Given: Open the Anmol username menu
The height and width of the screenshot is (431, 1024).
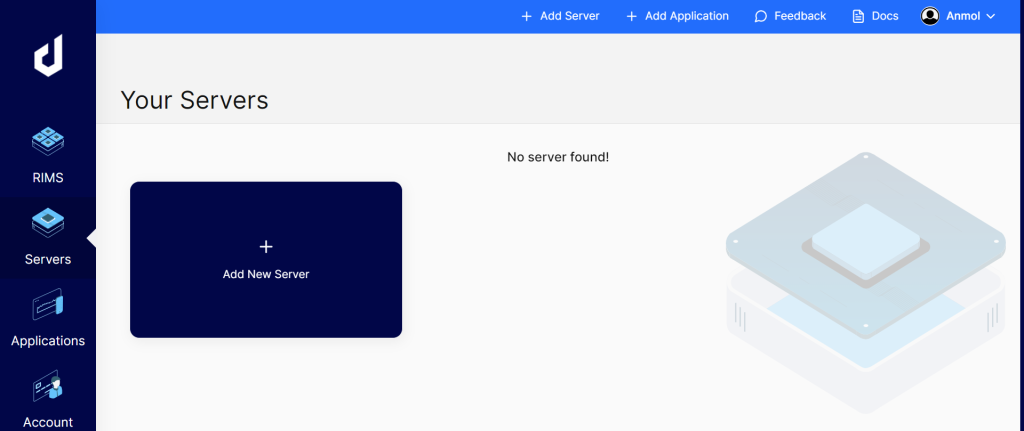Looking at the screenshot, I should [962, 16].
